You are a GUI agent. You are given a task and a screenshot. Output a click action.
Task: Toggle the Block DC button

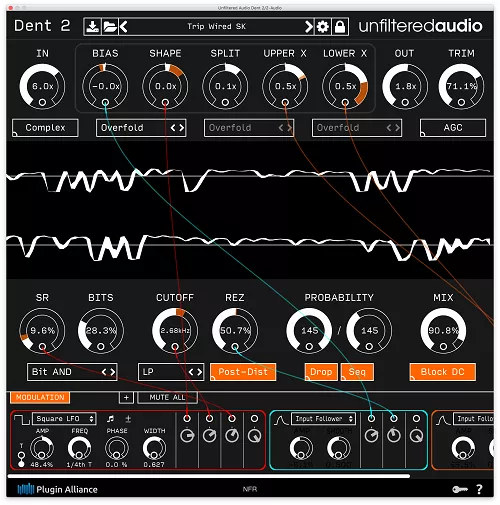443,372
